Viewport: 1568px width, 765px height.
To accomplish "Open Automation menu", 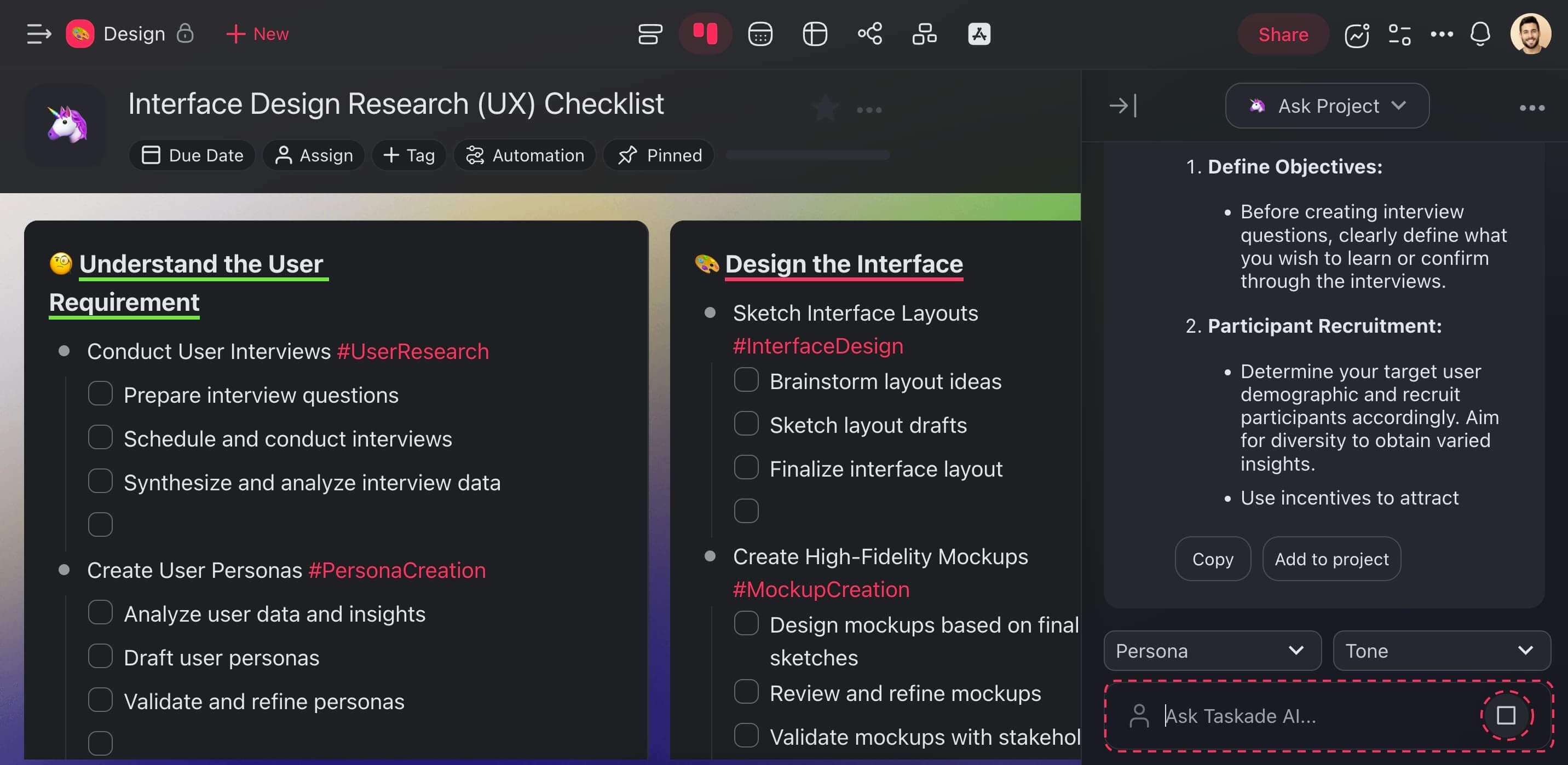I will point(524,155).
